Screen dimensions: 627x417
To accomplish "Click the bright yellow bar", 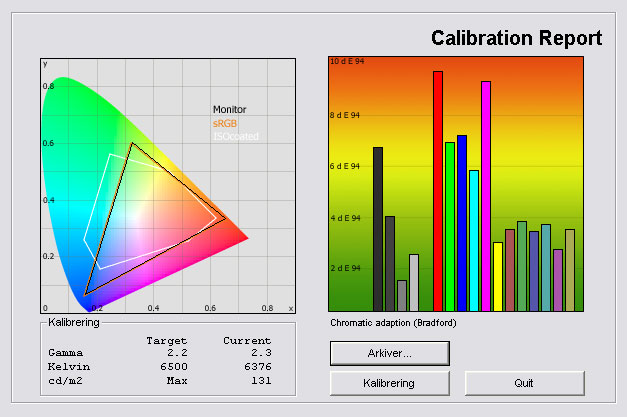I will tap(498, 276).
